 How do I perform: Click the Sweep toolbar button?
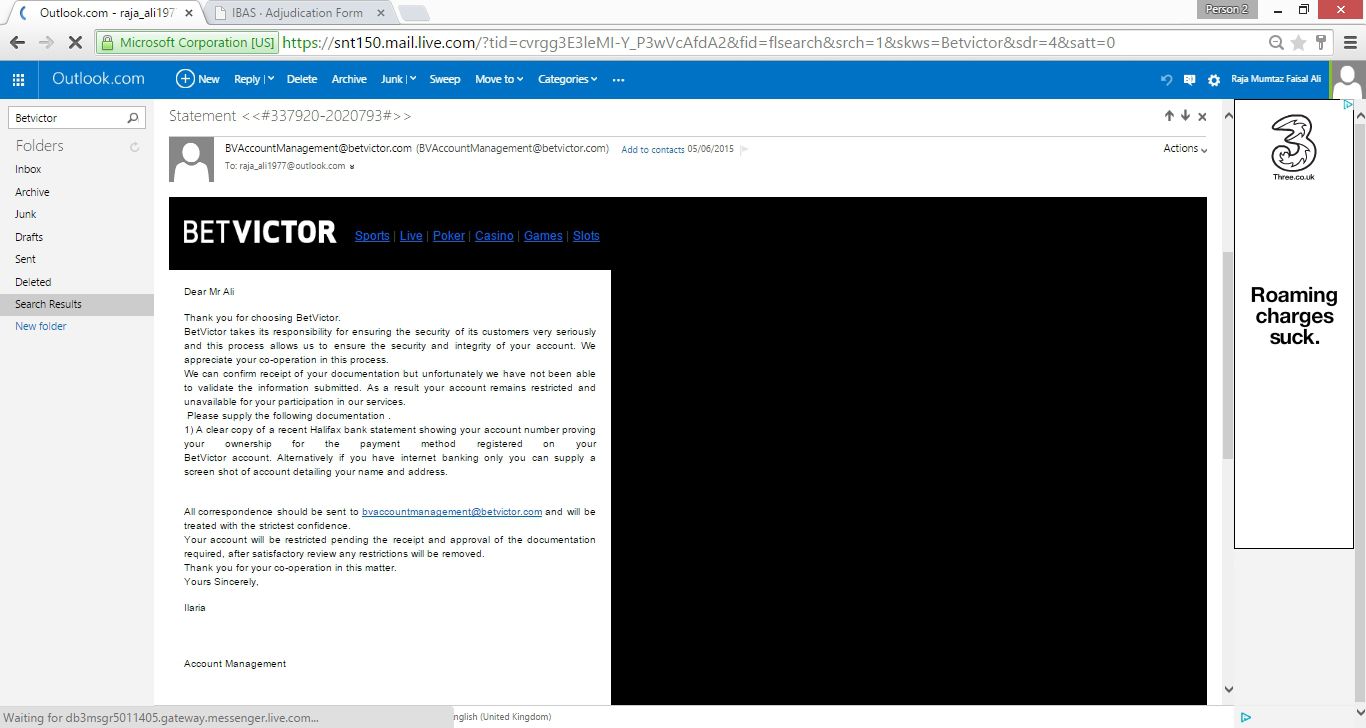click(x=445, y=79)
